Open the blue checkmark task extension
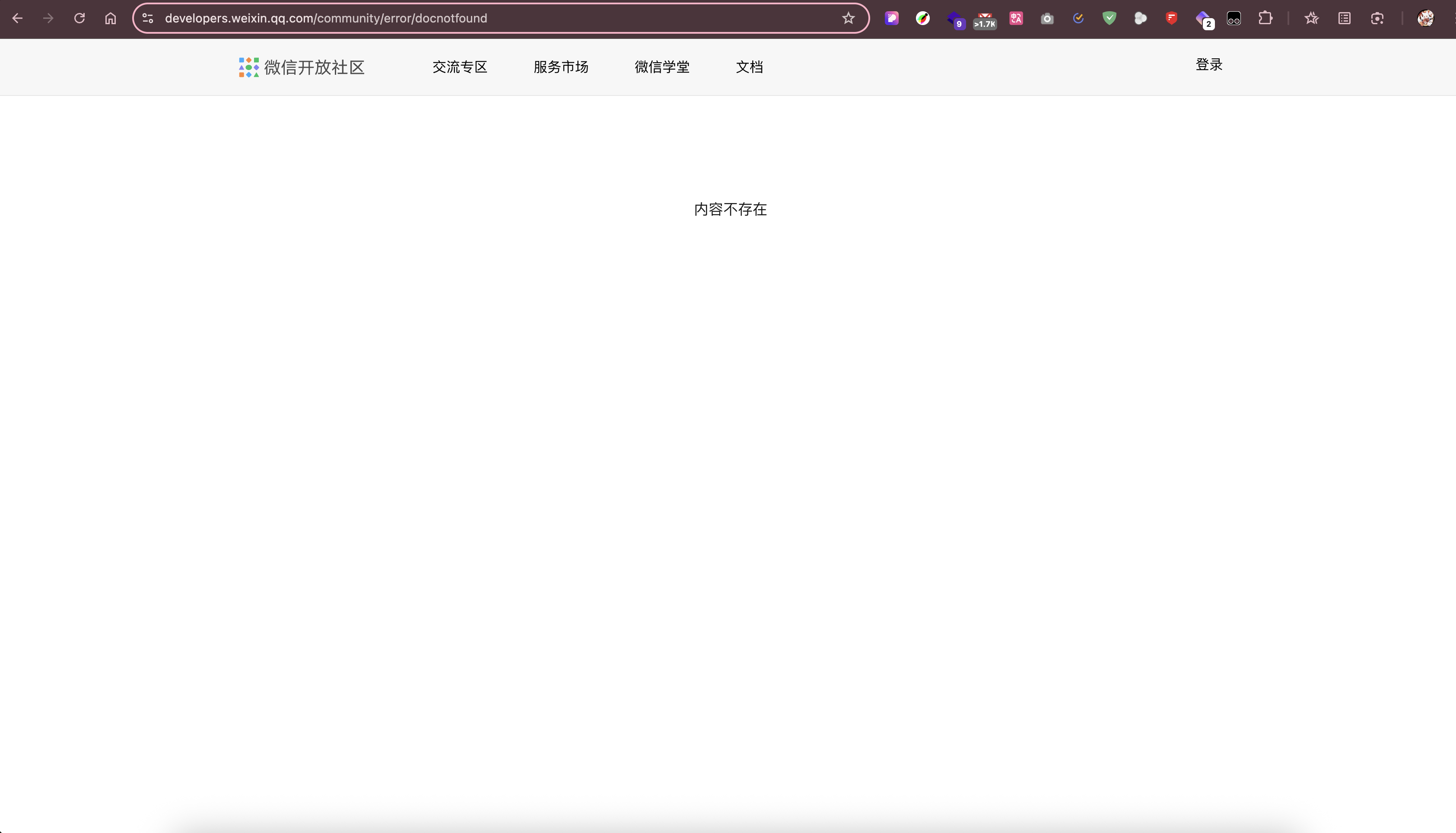 (x=1078, y=18)
